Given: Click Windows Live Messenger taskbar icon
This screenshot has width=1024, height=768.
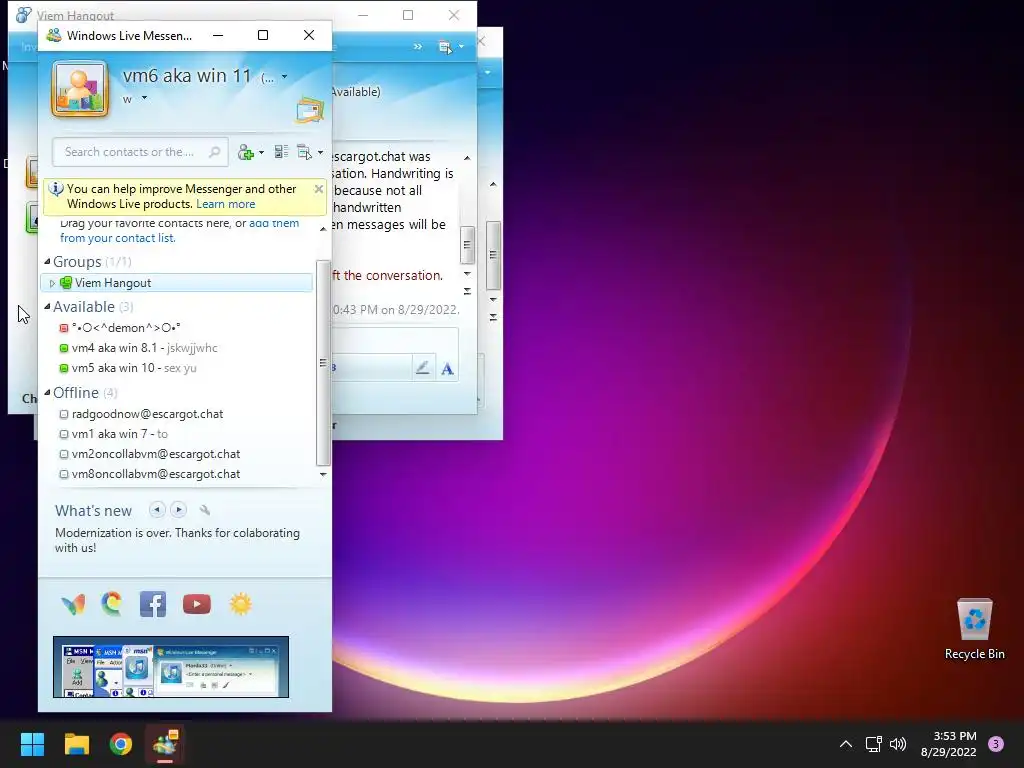Looking at the screenshot, I should (x=165, y=744).
